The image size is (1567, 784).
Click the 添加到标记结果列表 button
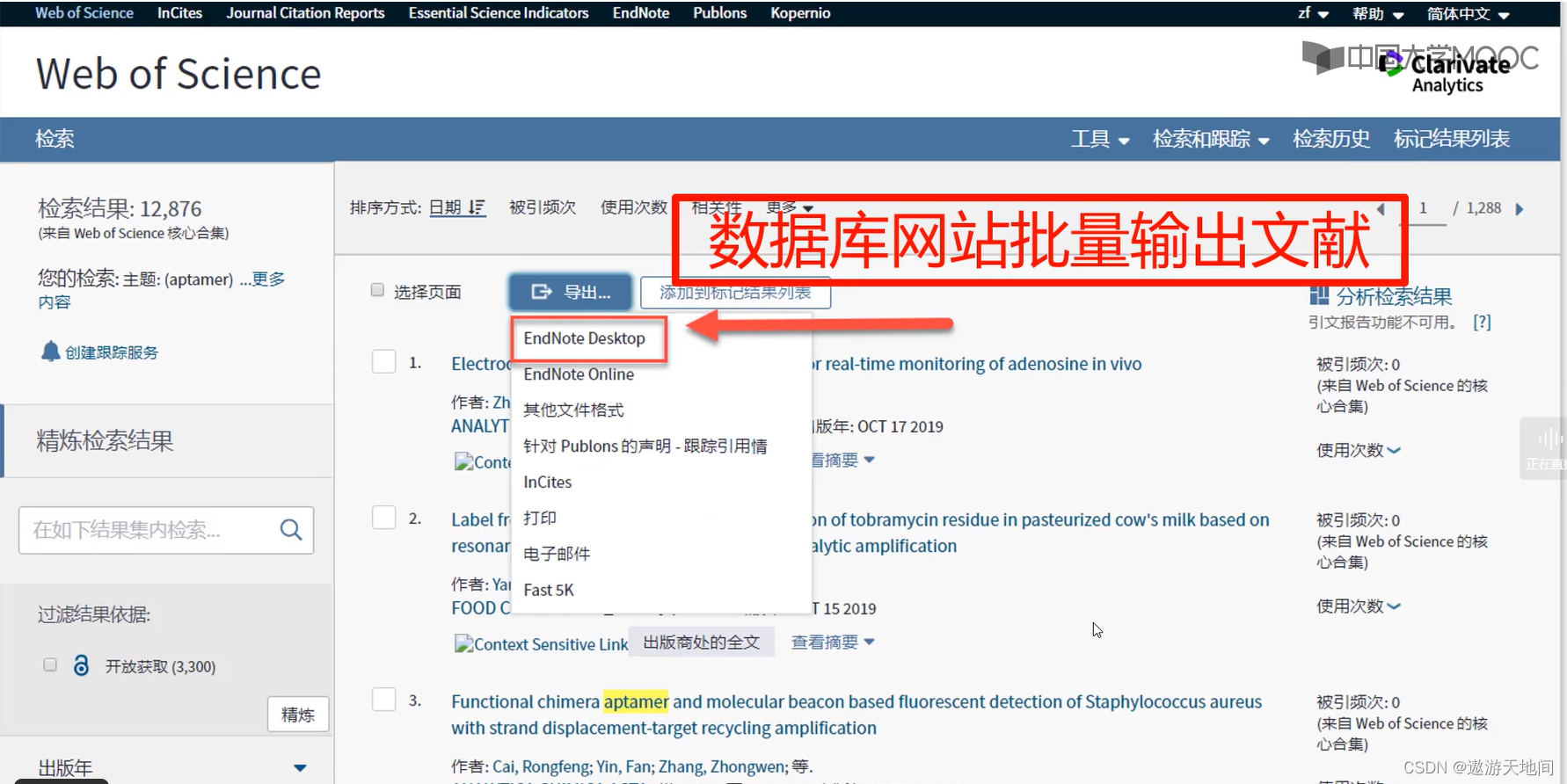pos(735,293)
